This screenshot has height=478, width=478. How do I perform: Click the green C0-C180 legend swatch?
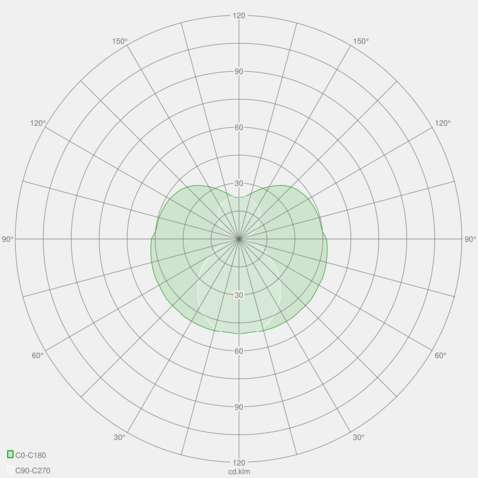point(10,454)
